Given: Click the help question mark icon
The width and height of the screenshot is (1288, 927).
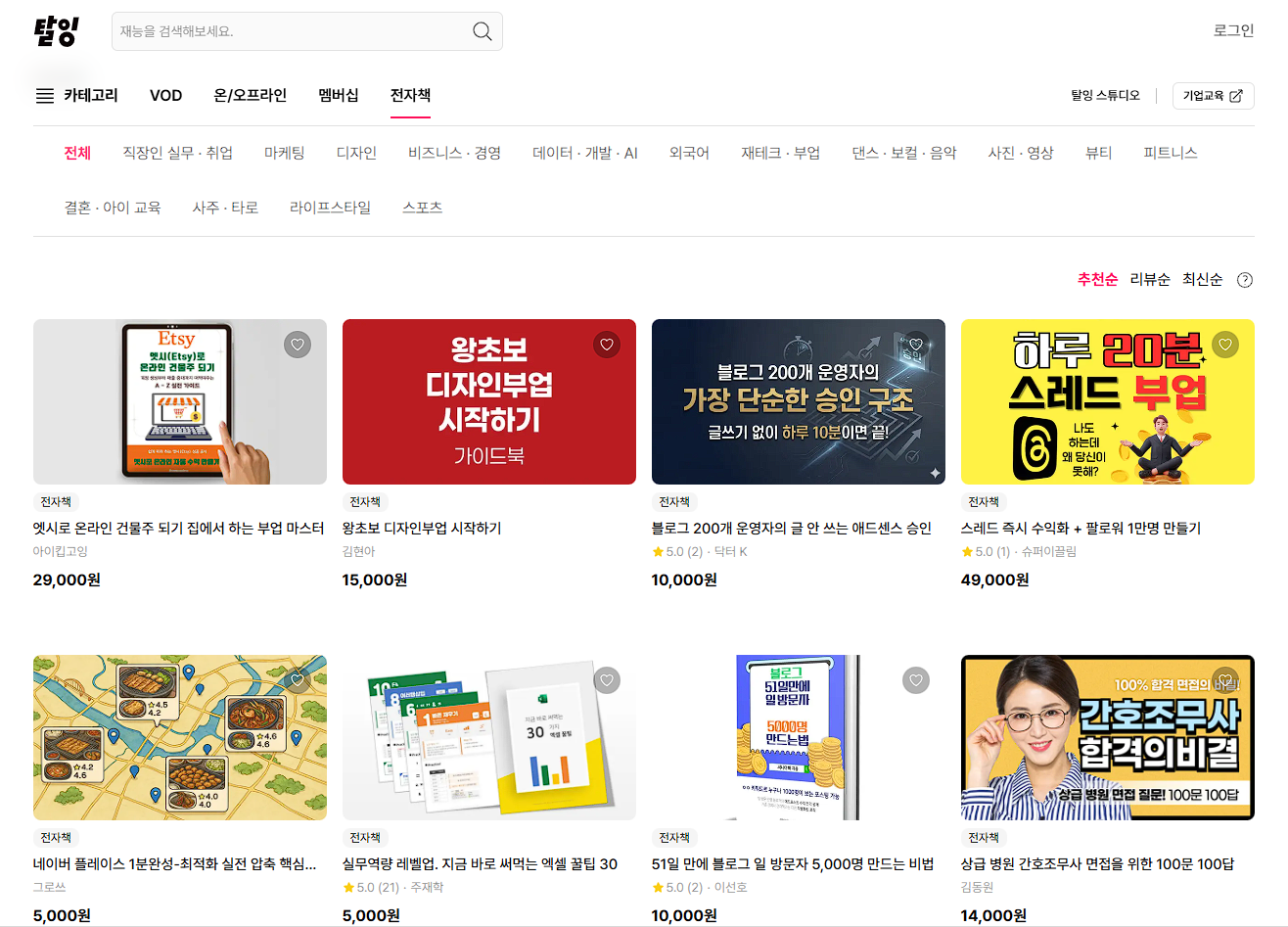Looking at the screenshot, I should (x=1245, y=279).
